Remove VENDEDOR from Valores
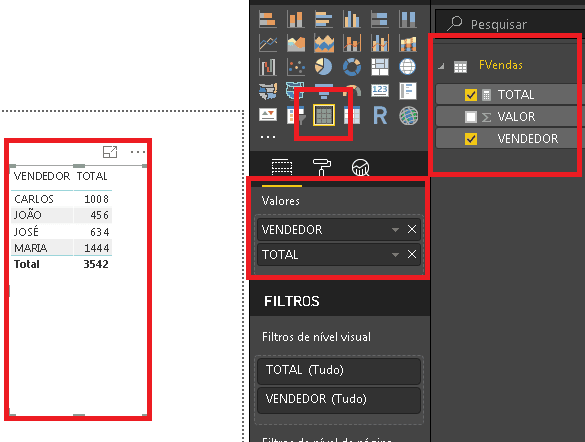 [x=412, y=229]
